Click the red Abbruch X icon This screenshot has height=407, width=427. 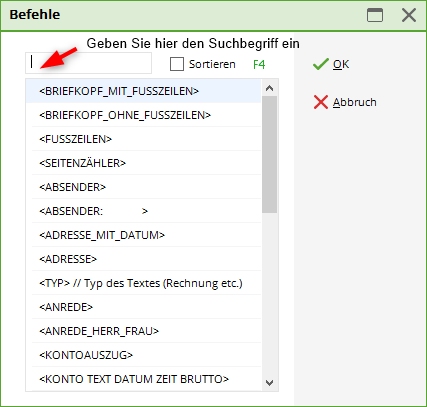pyautogui.click(x=321, y=102)
